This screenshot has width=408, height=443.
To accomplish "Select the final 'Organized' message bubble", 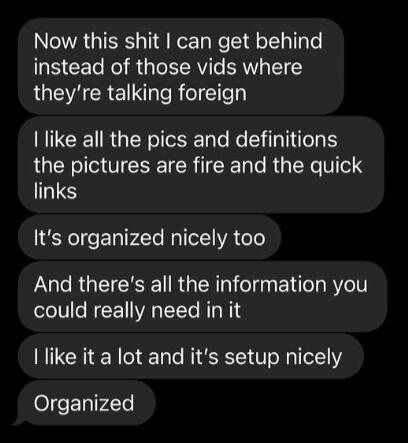I will coord(87,403).
